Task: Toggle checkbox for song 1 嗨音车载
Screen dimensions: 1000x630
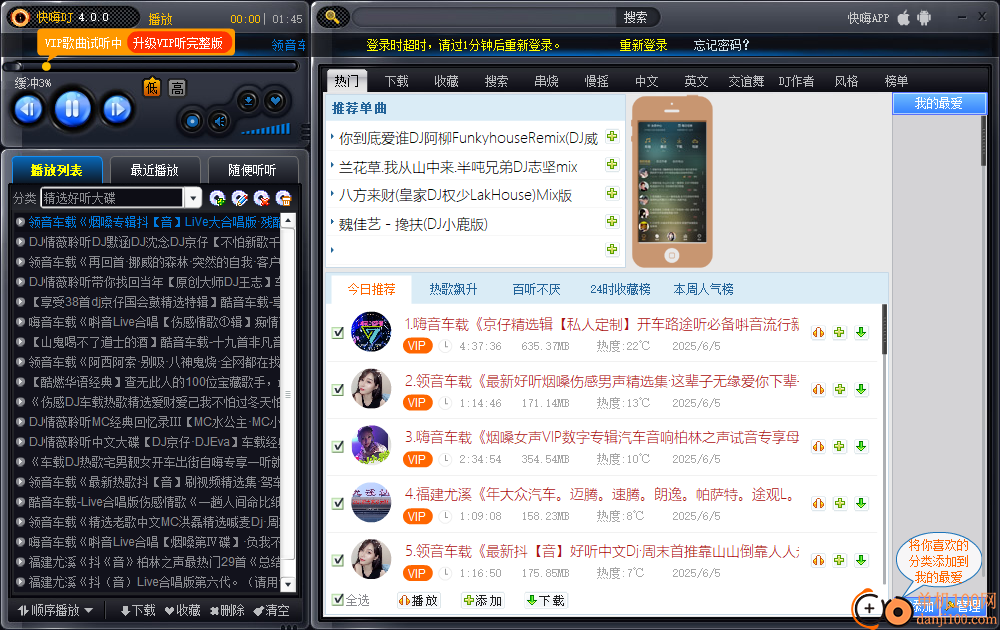Action: click(338, 333)
